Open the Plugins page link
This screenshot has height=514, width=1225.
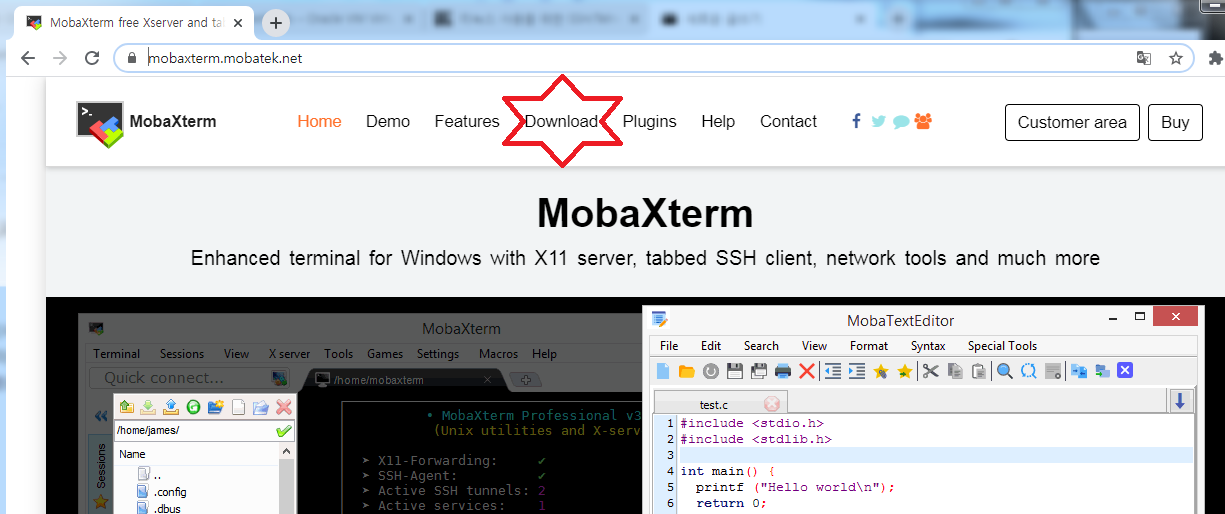650,122
